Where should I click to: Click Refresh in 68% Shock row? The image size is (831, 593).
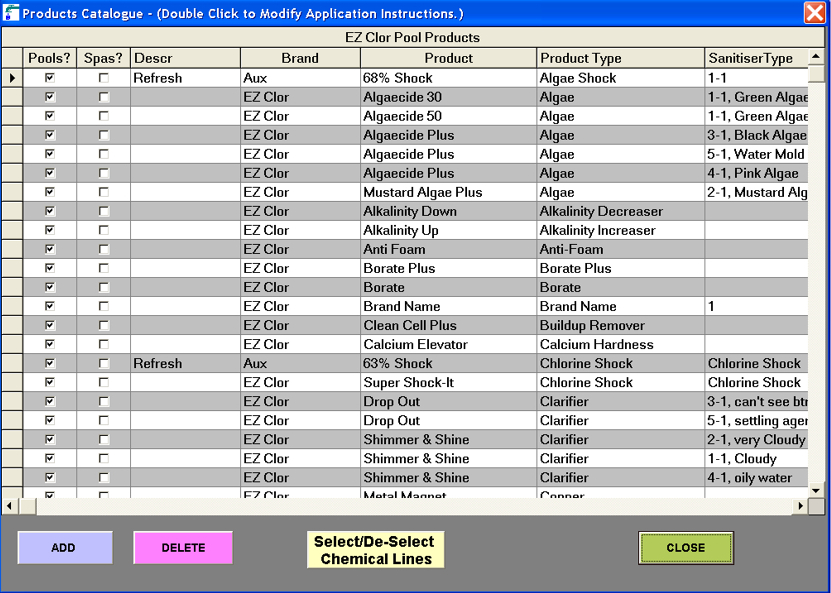point(185,78)
